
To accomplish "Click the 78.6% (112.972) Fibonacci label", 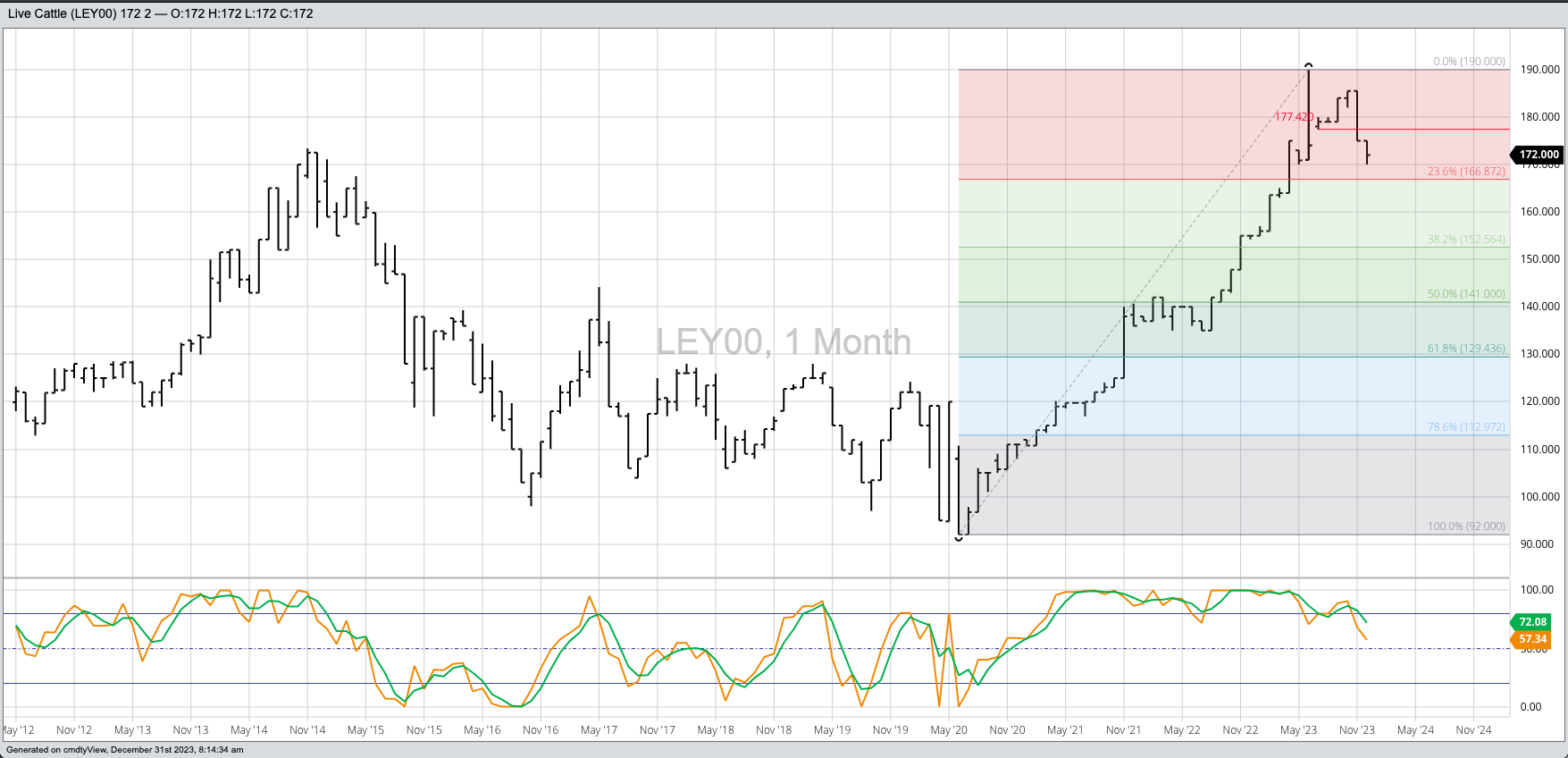I will (1465, 427).
